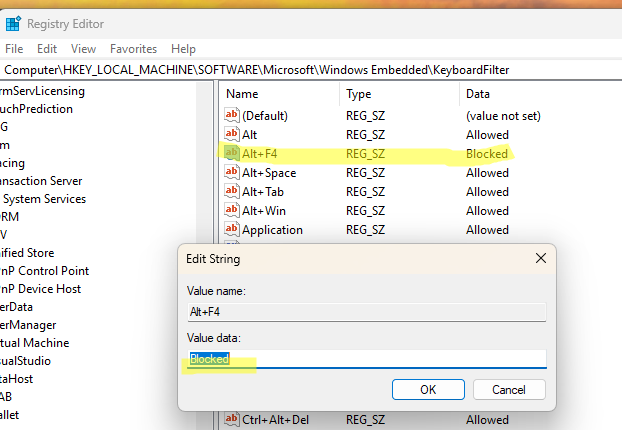622x430 pixels.
Task: Open the Favorites menu
Action: (x=133, y=49)
